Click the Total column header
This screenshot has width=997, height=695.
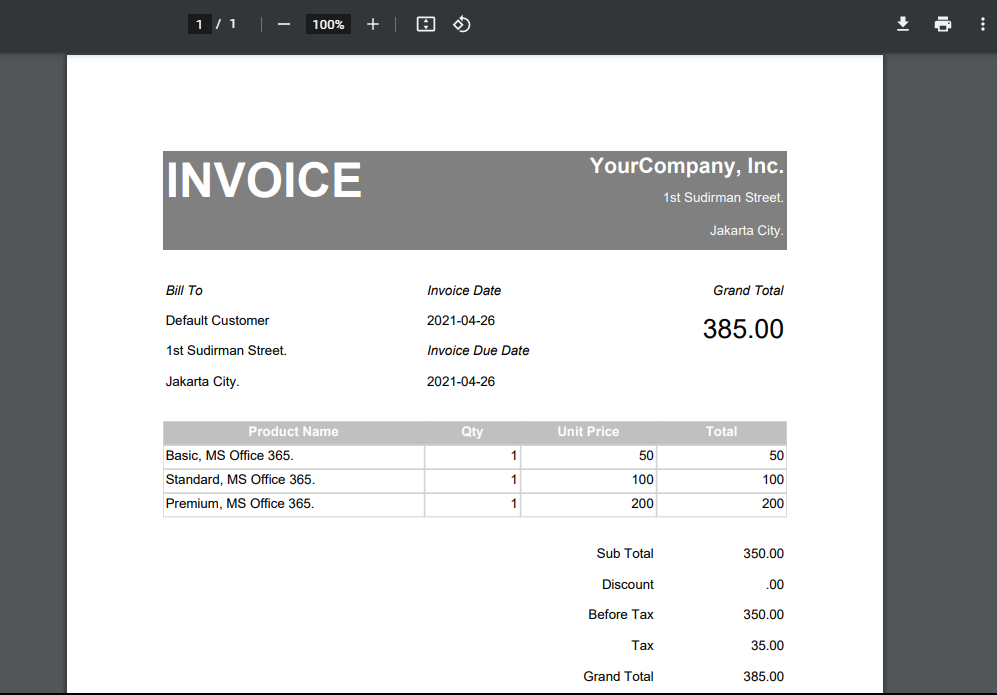[x=721, y=431]
